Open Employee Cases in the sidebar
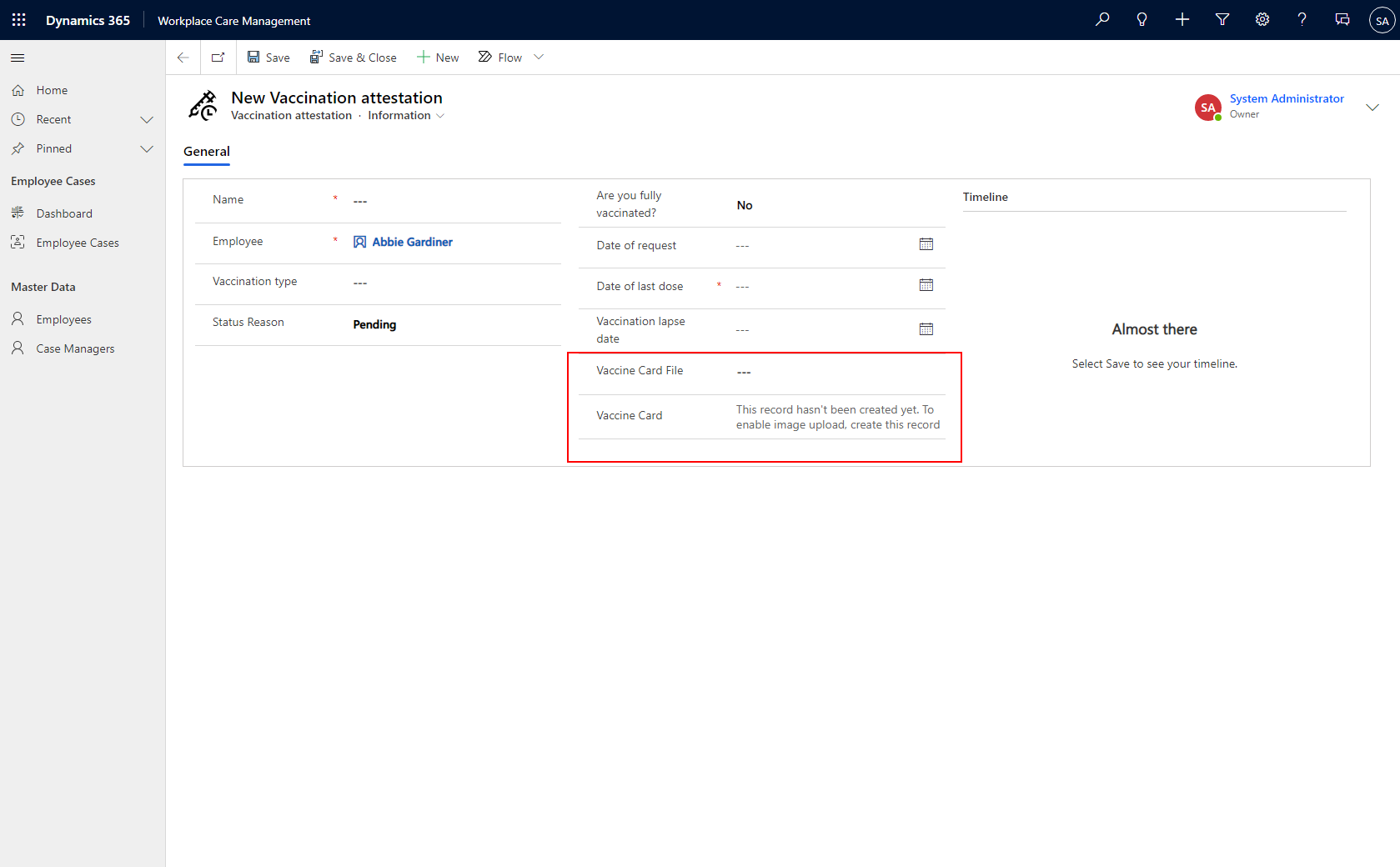This screenshot has width=1400, height=867. click(78, 243)
